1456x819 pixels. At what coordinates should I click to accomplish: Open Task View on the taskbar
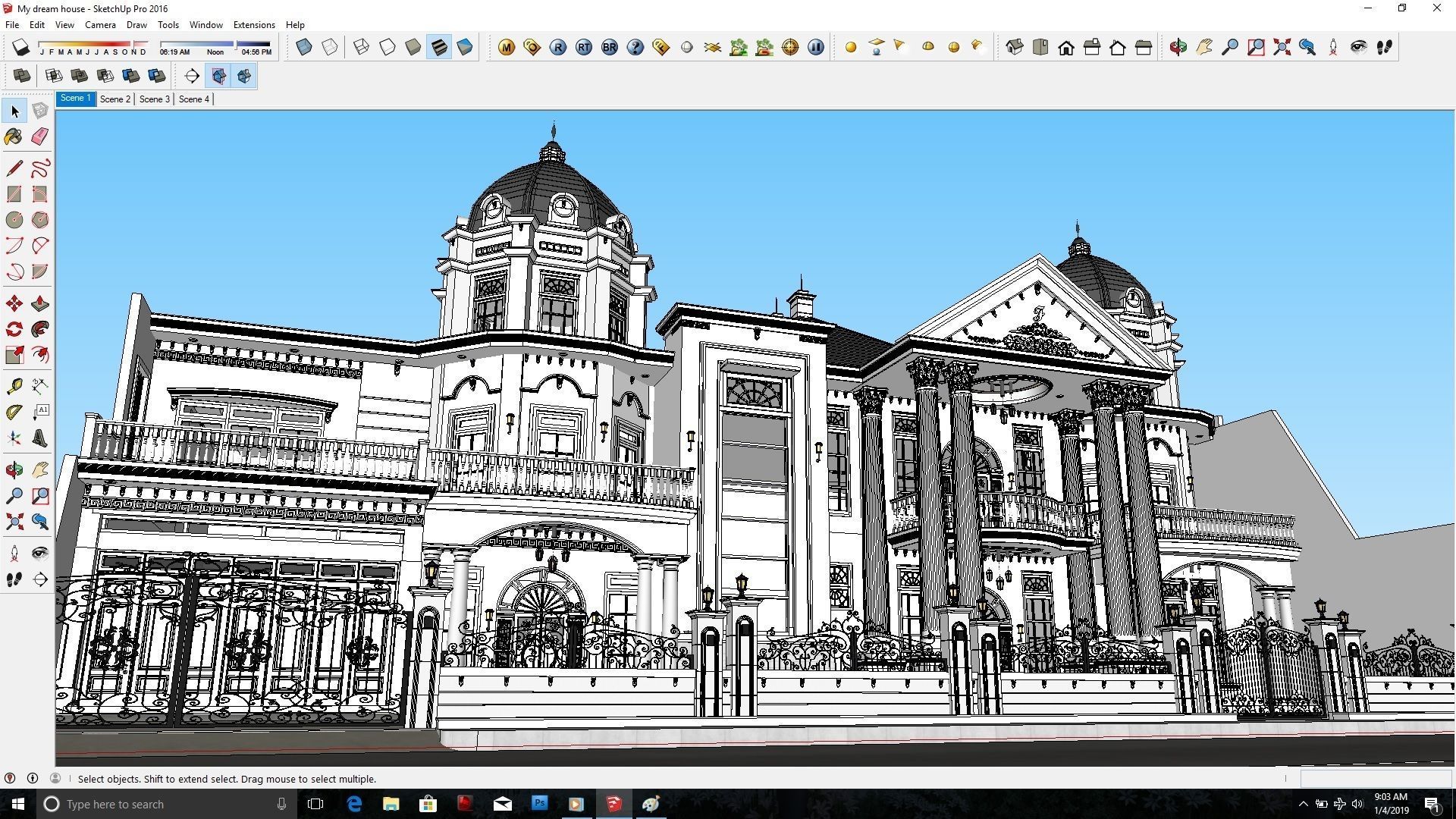(x=315, y=804)
